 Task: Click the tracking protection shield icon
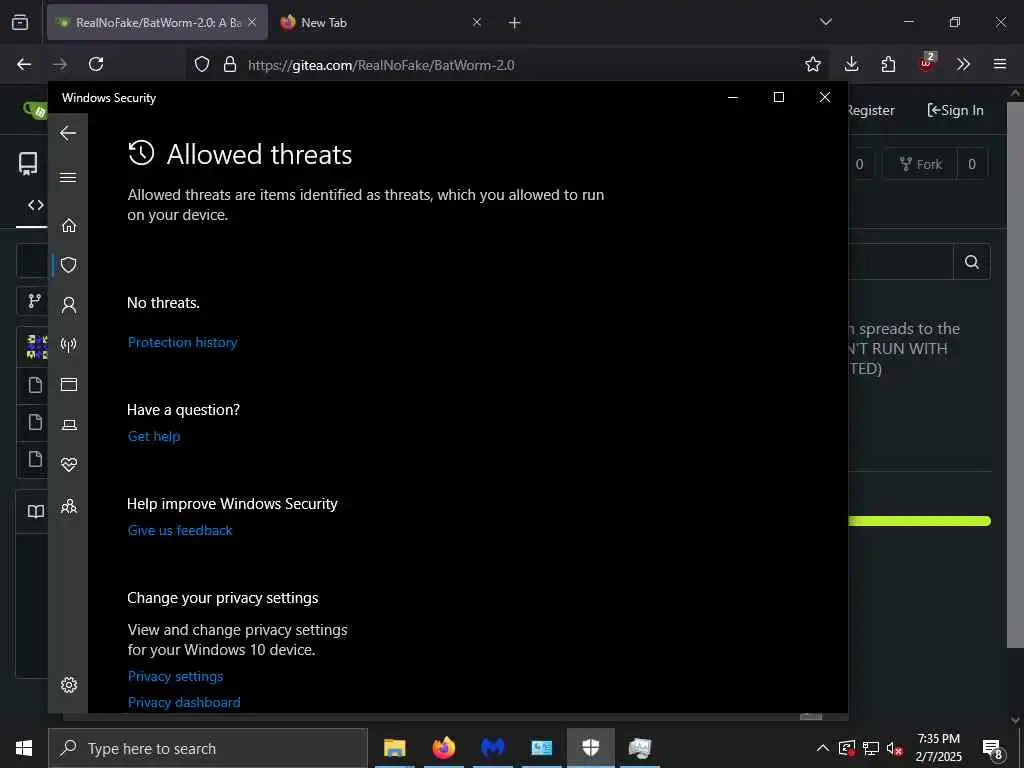pos(202,64)
